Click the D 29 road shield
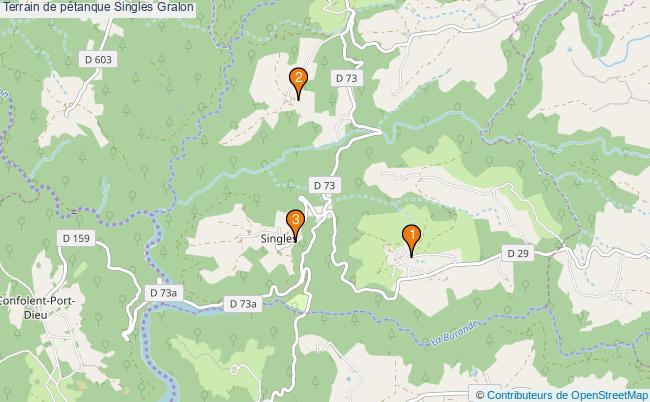The height and width of the screenshot is (402, 650). [x=518, y=253]
